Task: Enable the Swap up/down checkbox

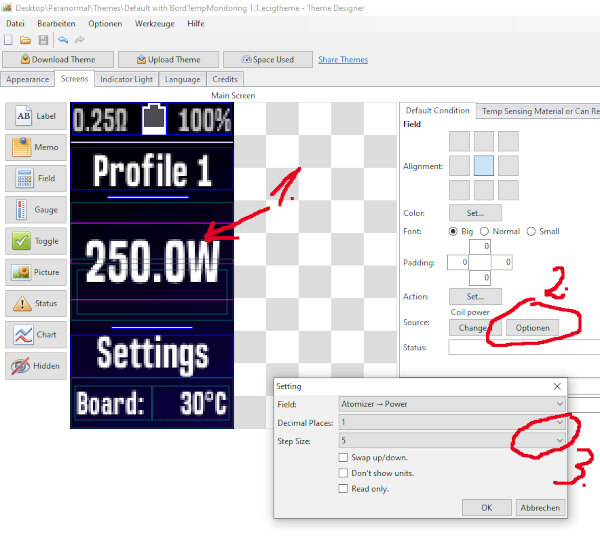Action: (345, 457)
